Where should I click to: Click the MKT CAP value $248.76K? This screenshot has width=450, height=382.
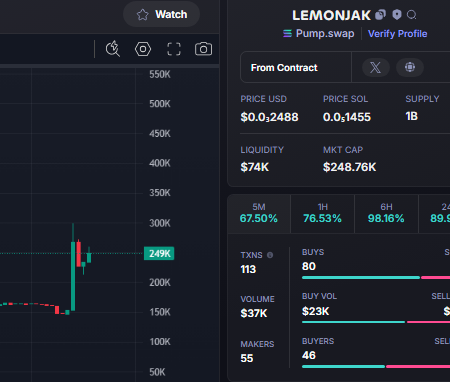(x=349, y=167)
